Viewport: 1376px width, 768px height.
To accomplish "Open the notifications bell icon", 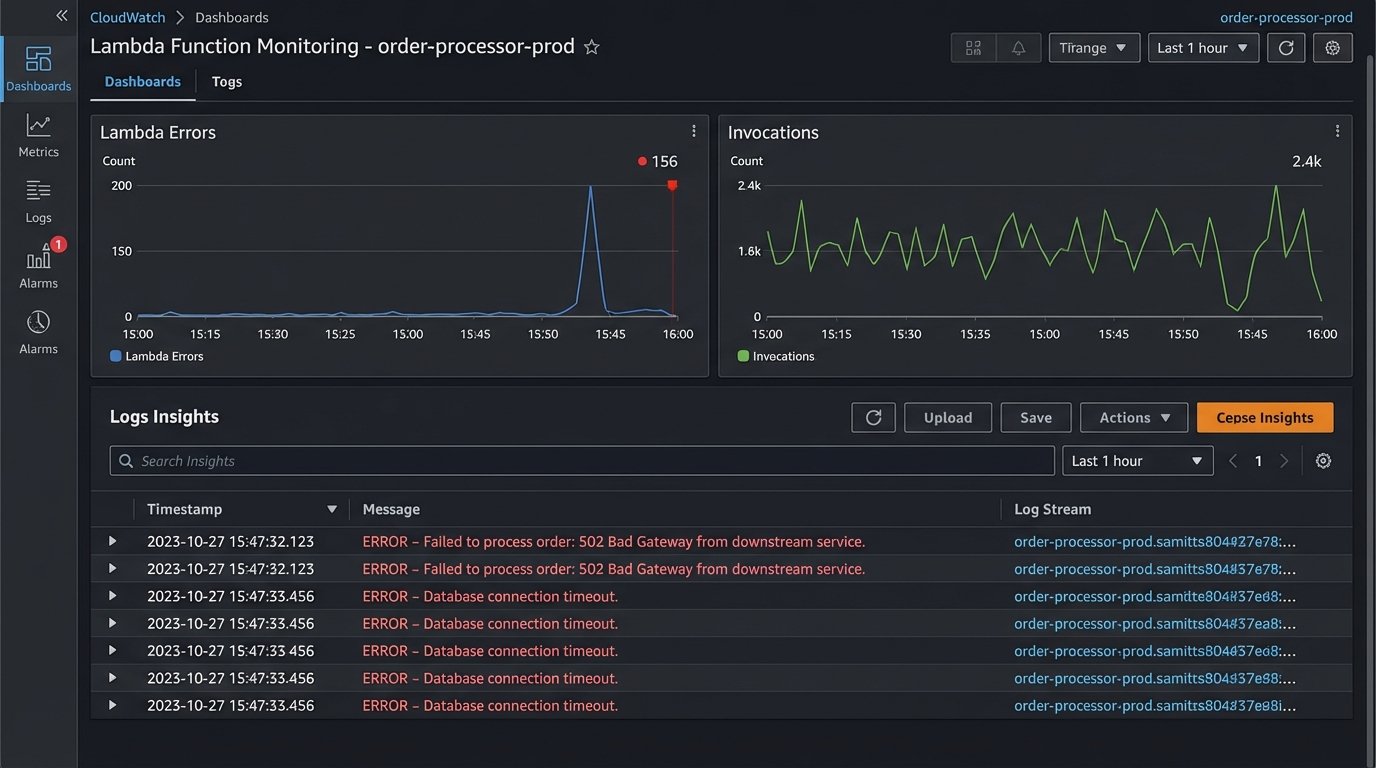I will pos(1020,47).
